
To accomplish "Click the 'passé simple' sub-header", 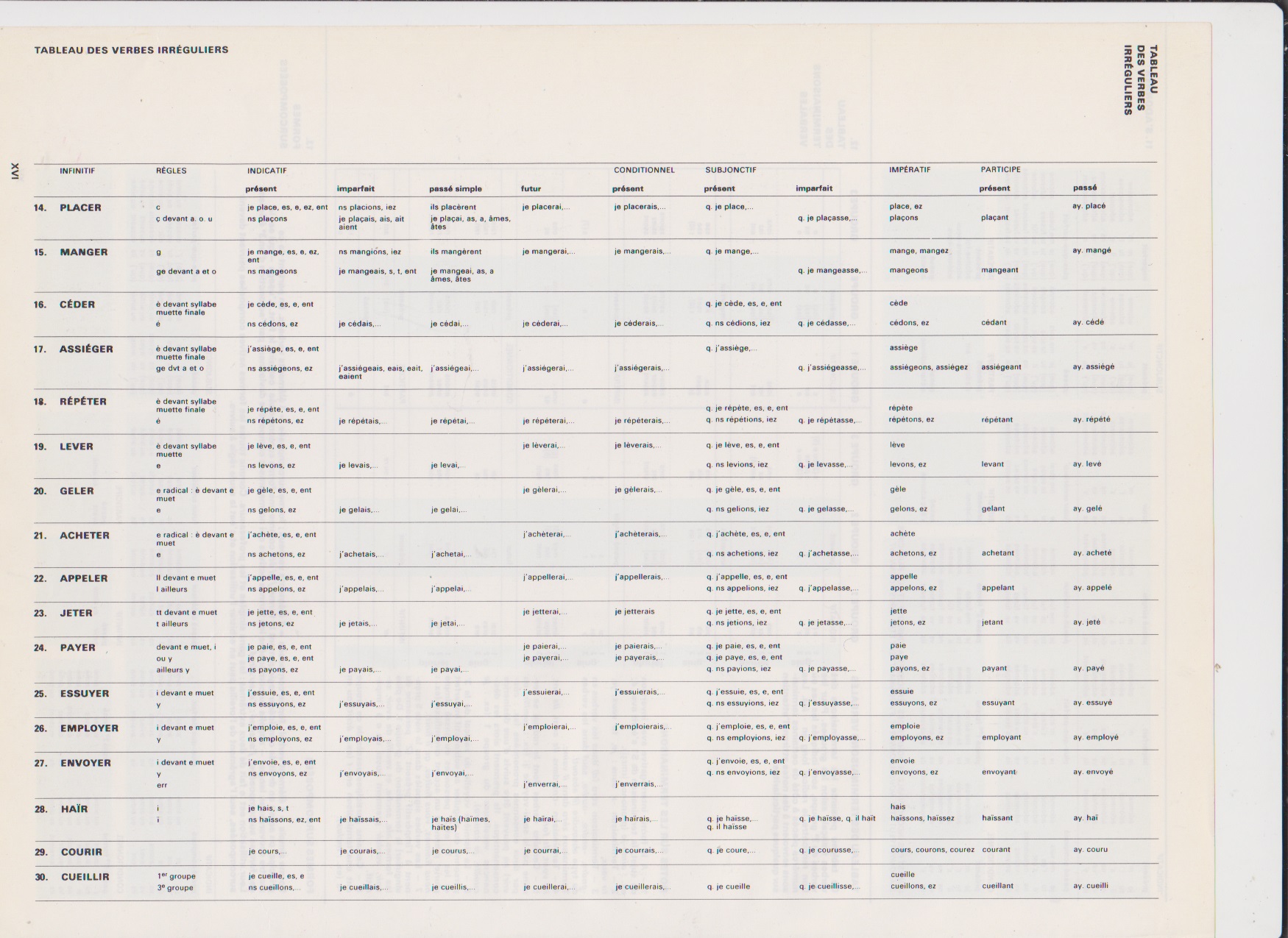I will pos(456,189).
